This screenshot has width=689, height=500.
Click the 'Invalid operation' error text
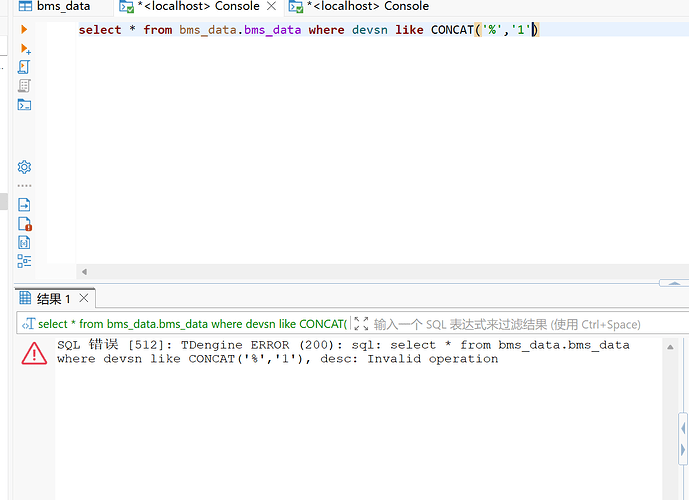pyautogui.click(x=432, y=359)
